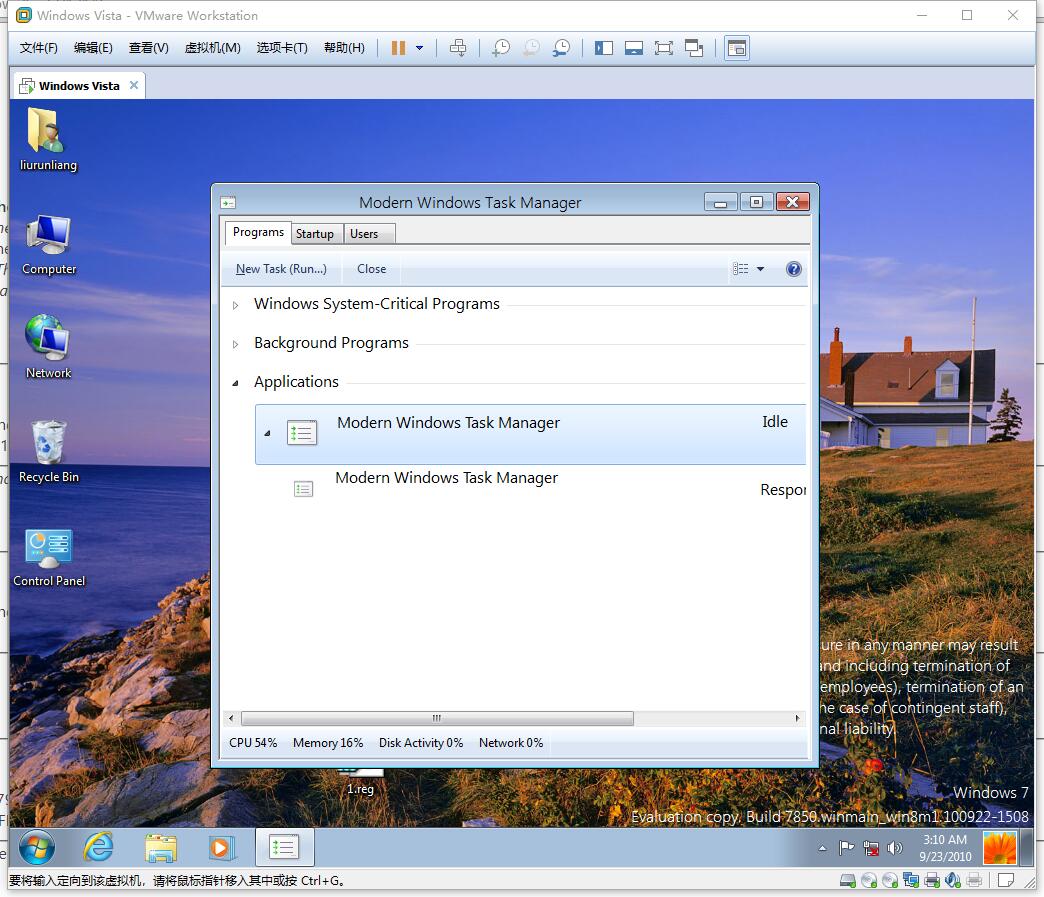Pause the virtual machine with the orange button
1044x897 pixels.
(398, 48)
